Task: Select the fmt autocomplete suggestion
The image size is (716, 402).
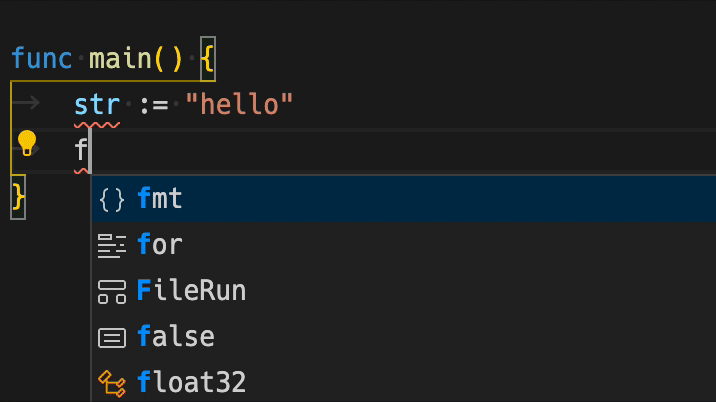Action: point(160,199)
